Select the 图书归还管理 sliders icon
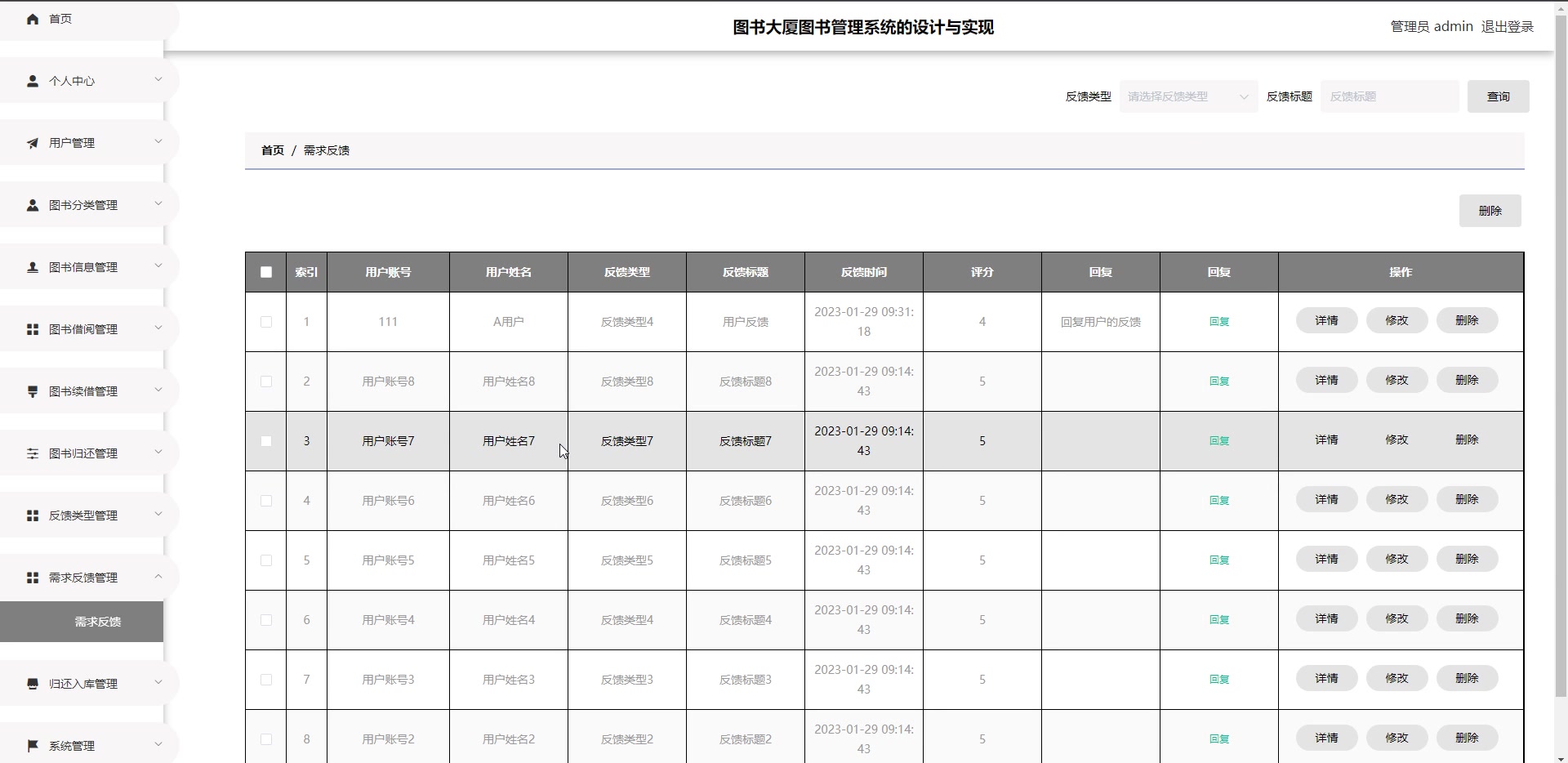 [x=33, y=453]
